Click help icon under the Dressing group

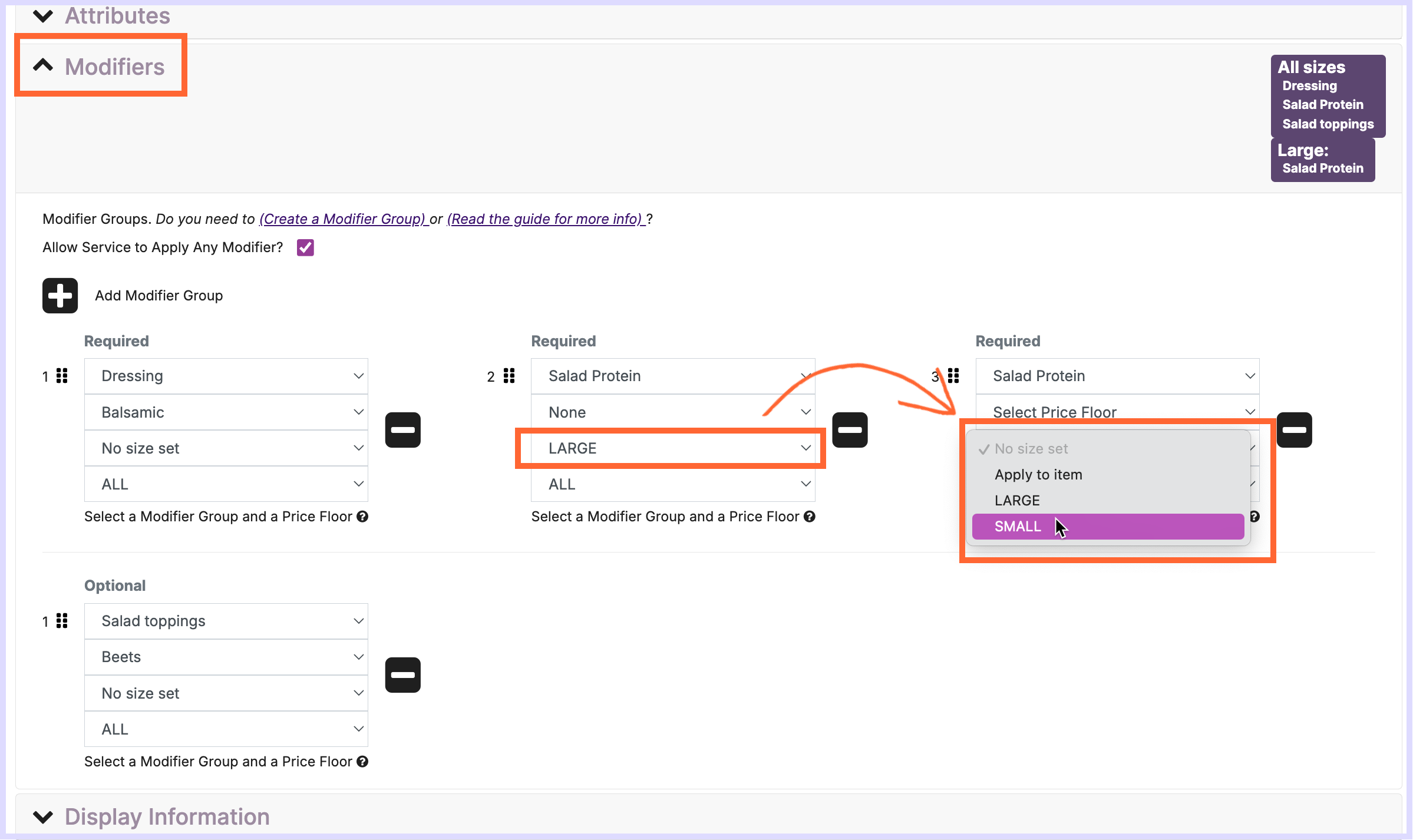pyautogui.click(x=362, y=517)
